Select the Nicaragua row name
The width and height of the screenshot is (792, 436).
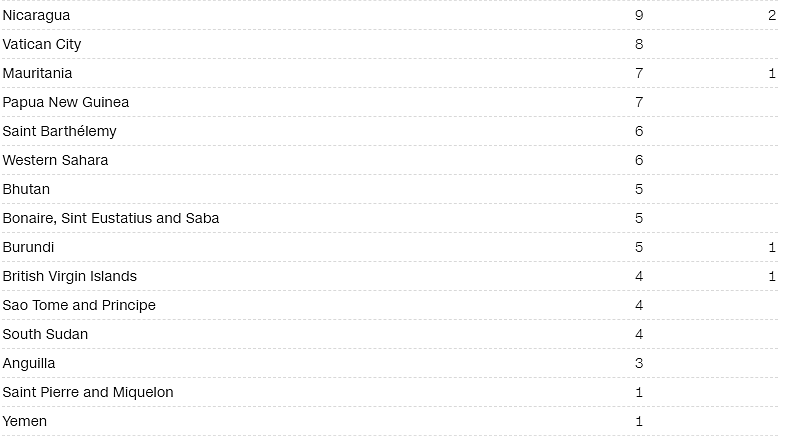36,15
